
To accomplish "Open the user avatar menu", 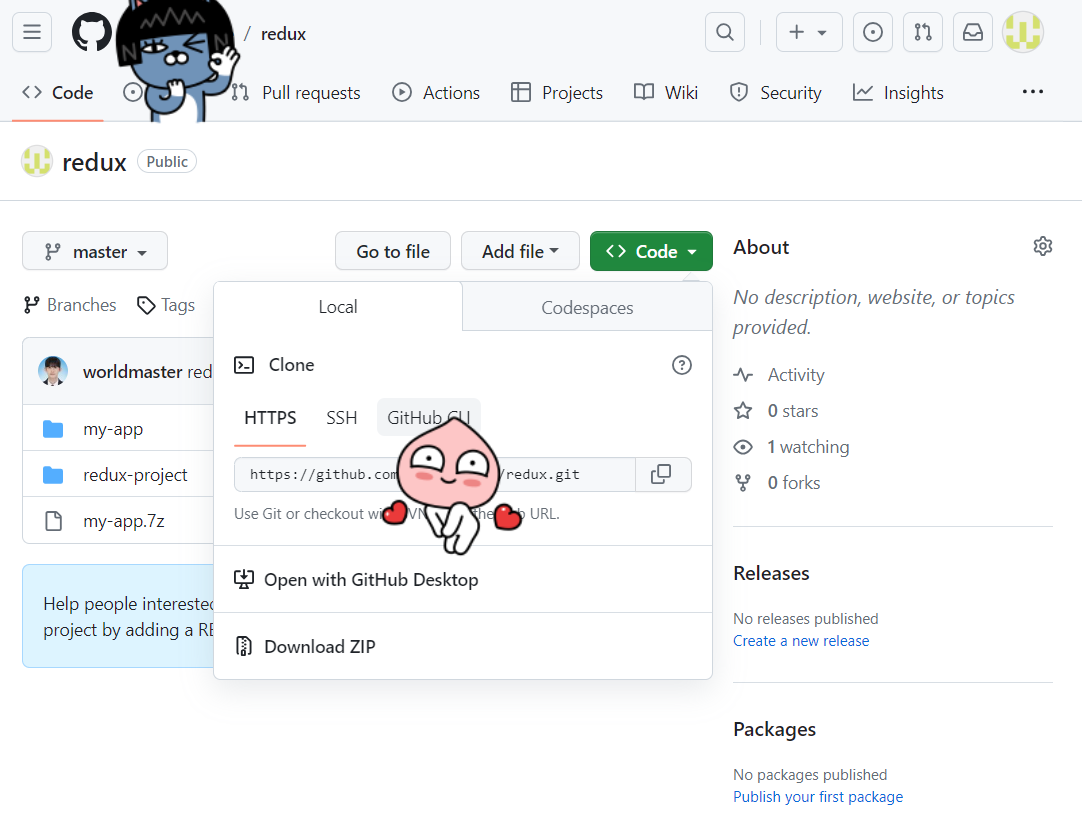I will pos(1023,32).
